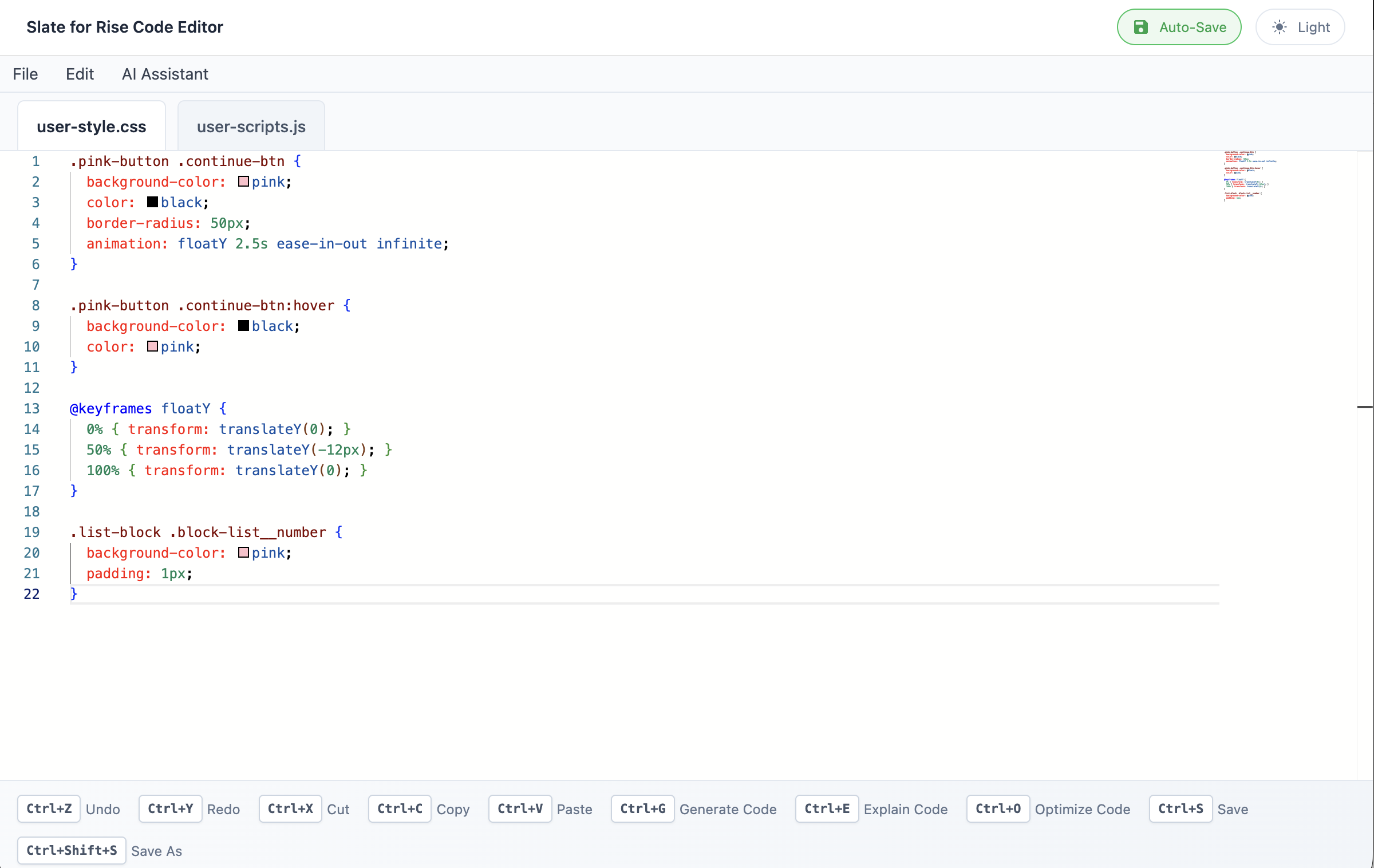Open the Edit menu
Image resolution: width=1374 pixels, height=868 pixels.
(80, 74)
